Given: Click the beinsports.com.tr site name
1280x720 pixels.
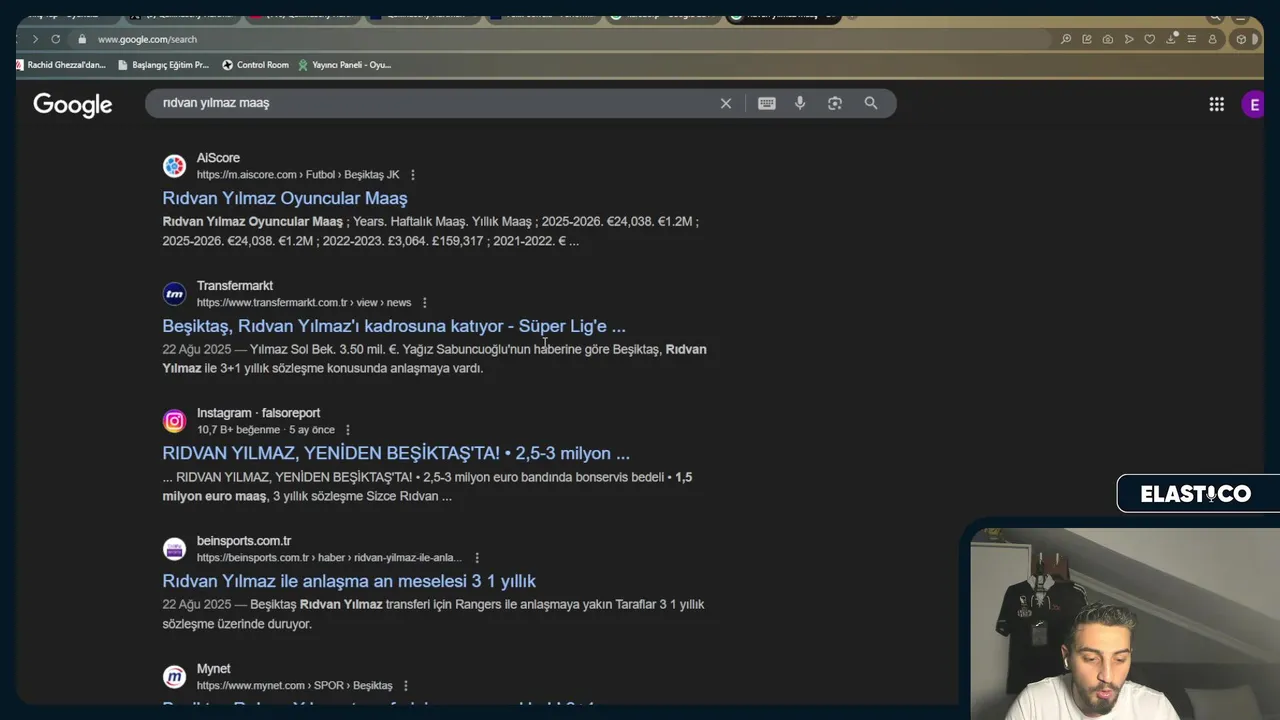Looking at the screenshot, I should click(x=244, y=541).
